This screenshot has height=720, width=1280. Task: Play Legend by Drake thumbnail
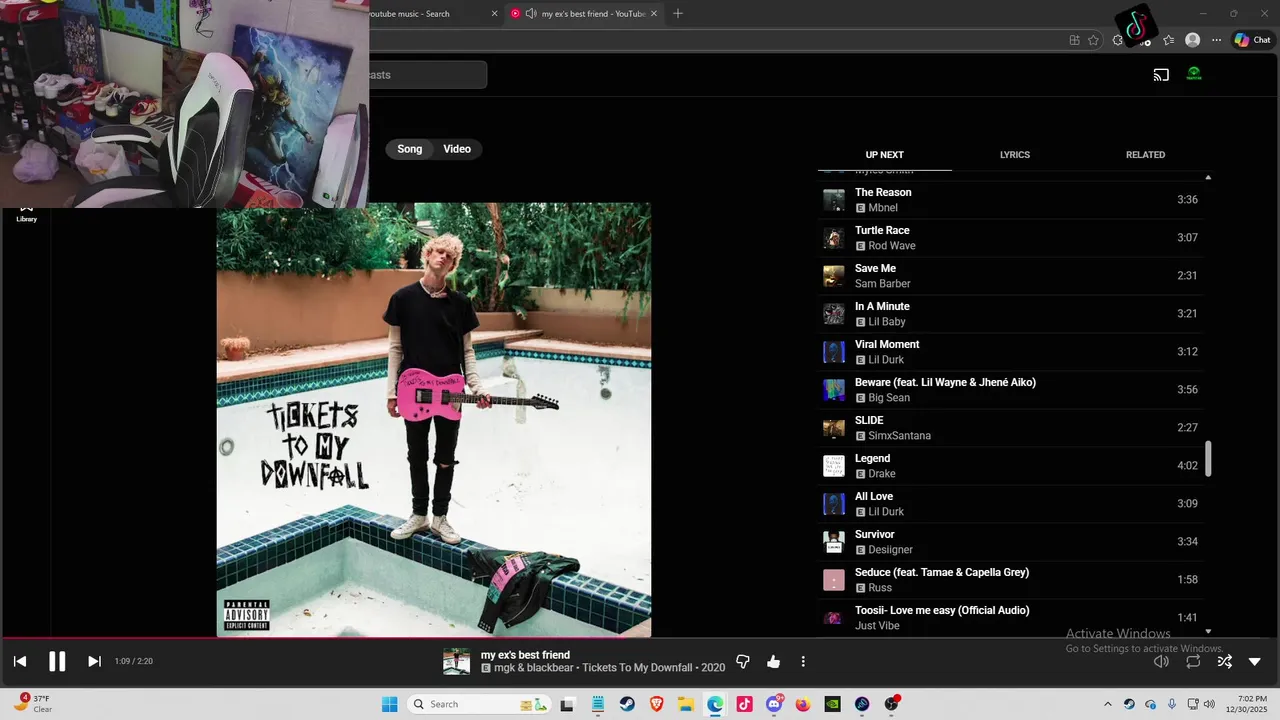click(833, 466)
